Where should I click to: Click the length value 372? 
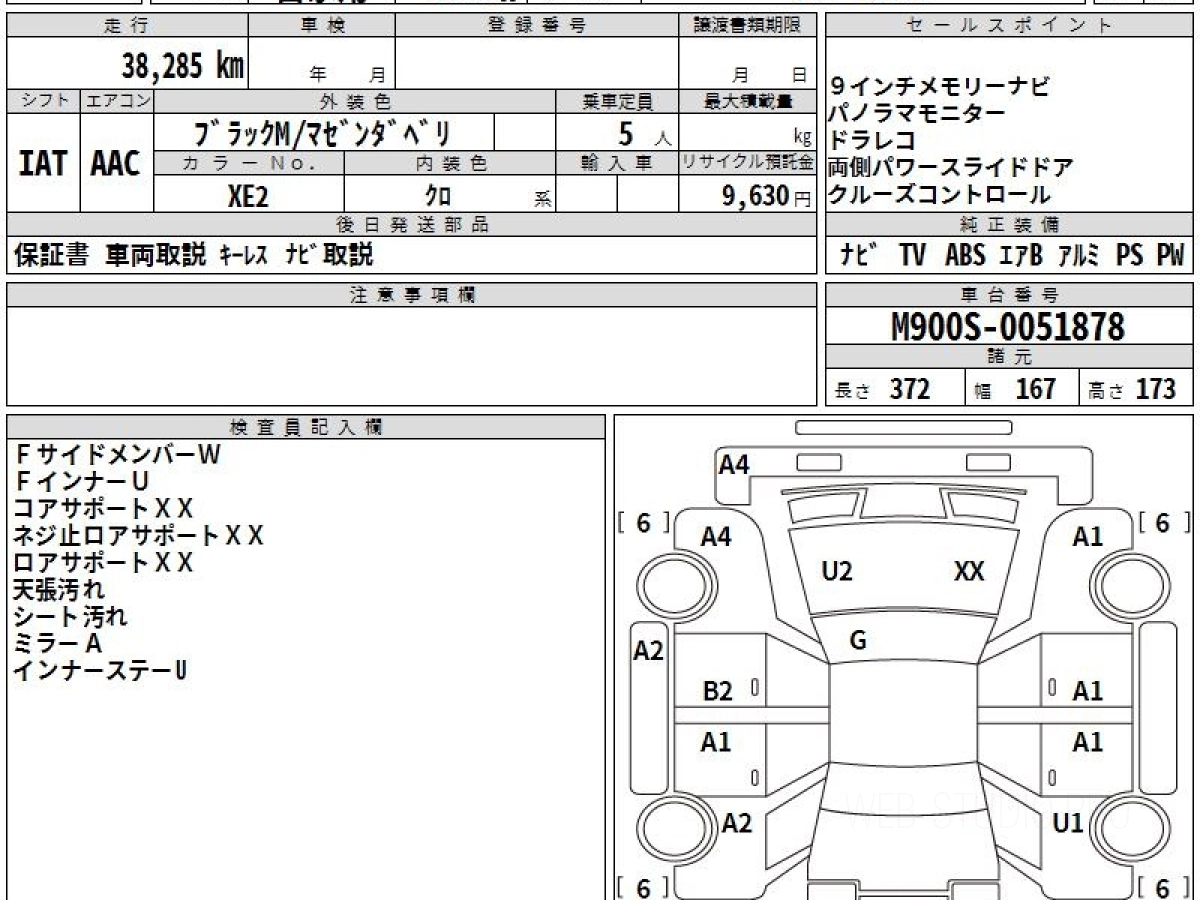pos(910,389)
